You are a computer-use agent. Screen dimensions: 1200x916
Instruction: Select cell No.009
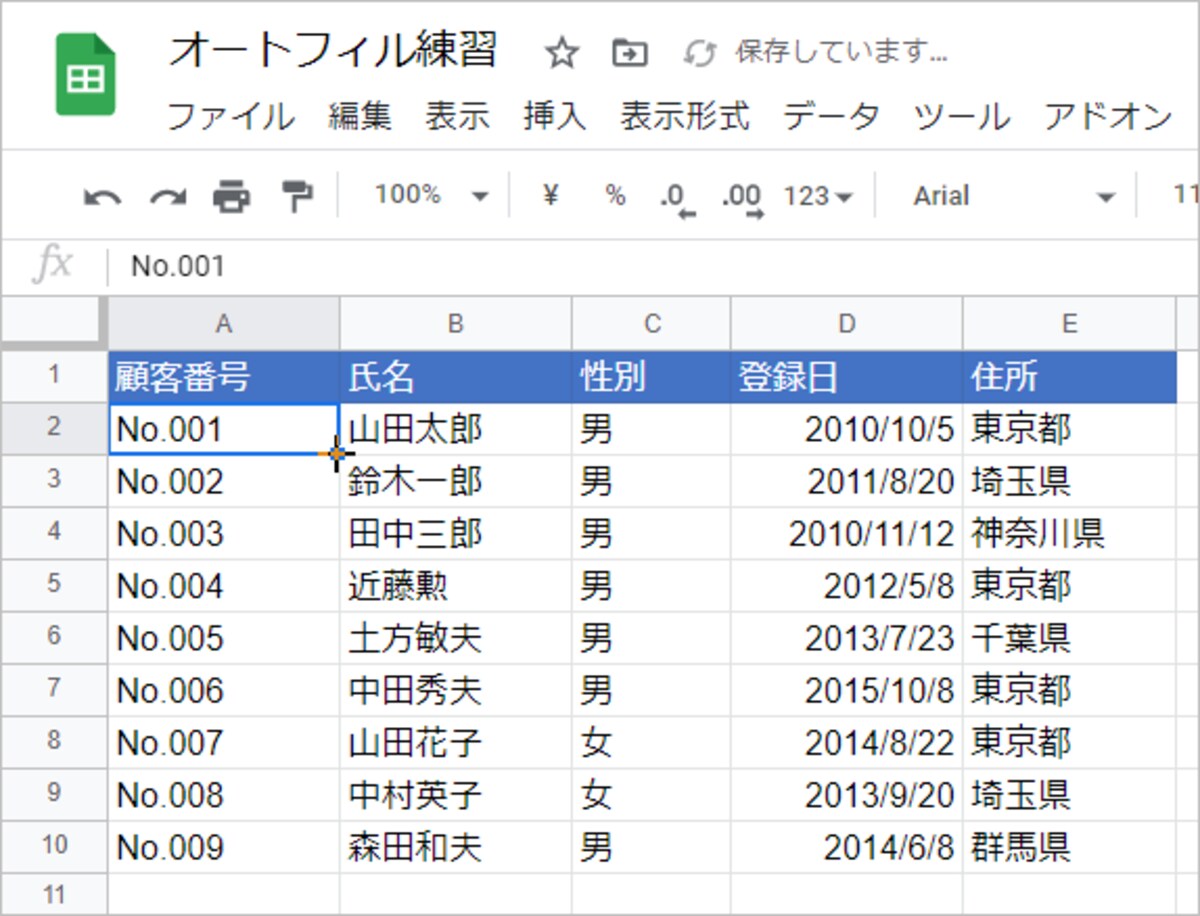(x=223, y=846)
